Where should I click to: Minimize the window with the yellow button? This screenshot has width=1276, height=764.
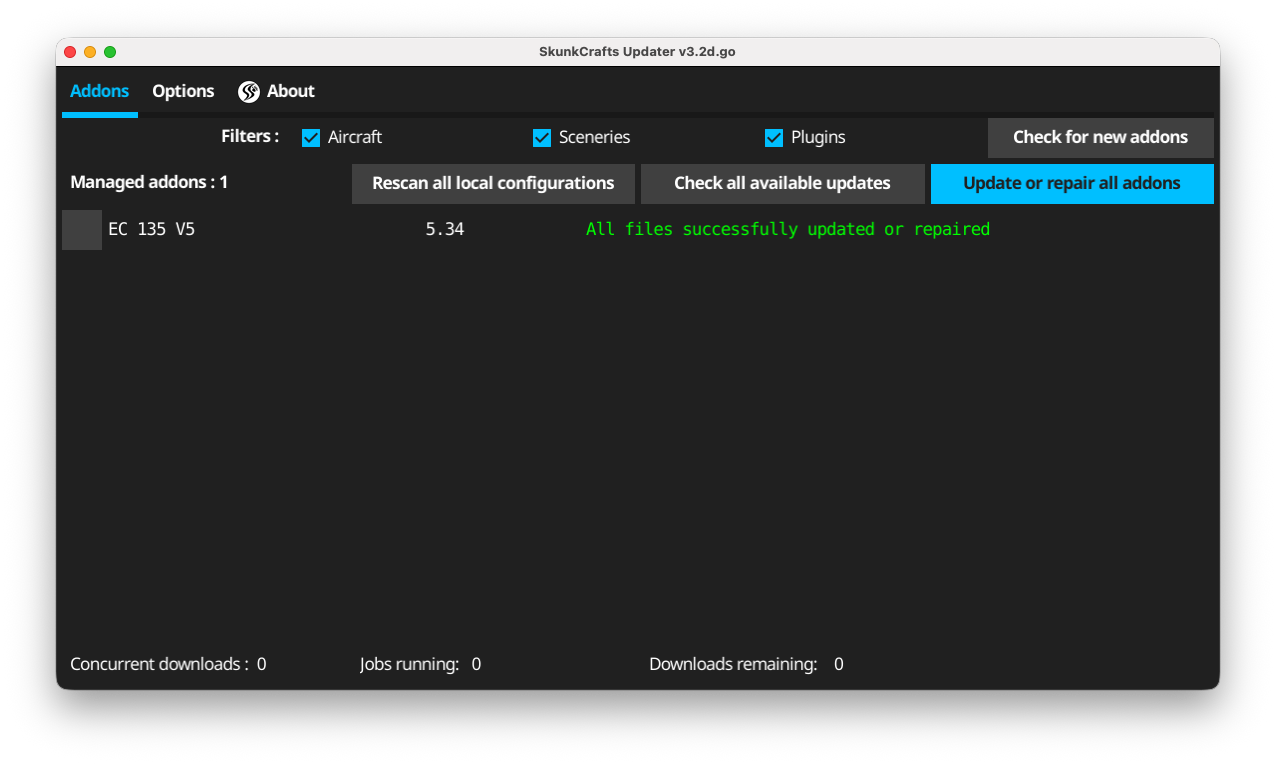[x=90, y=52]
